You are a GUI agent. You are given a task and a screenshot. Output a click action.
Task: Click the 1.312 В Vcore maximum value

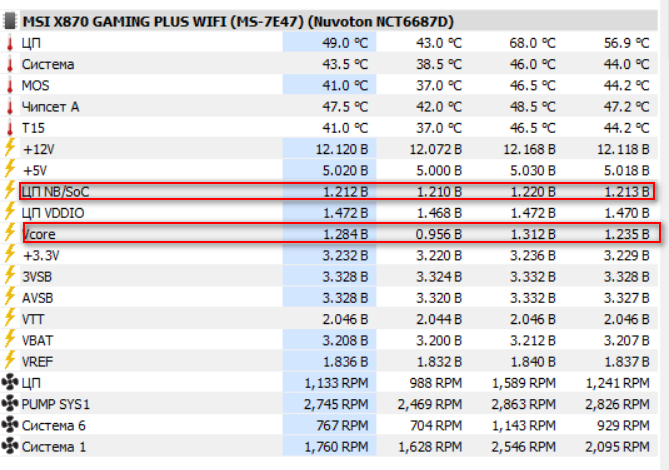tap(533, 235)
